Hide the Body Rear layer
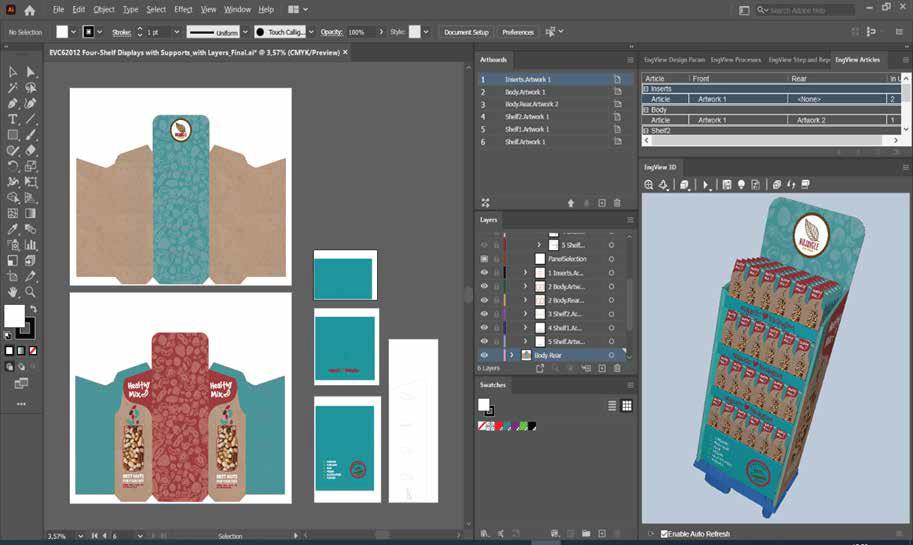 [484, 355]
